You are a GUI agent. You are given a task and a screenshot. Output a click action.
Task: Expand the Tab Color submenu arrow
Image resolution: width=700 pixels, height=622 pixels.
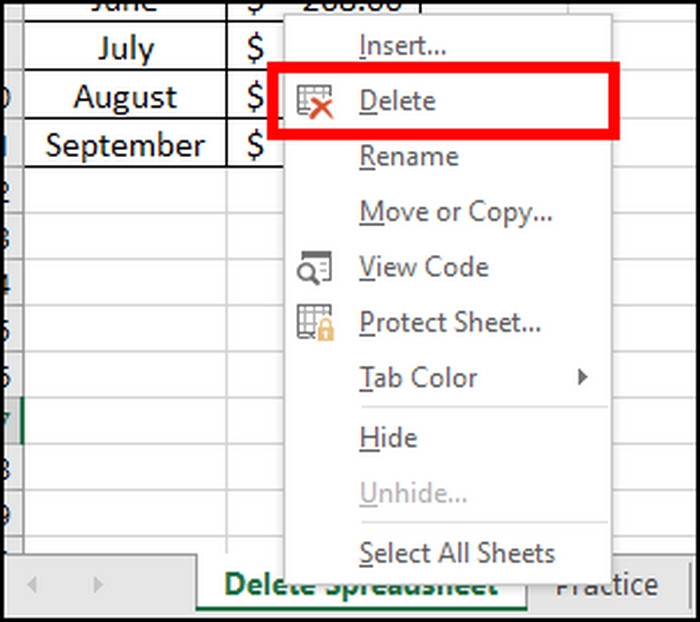(582, 377)
